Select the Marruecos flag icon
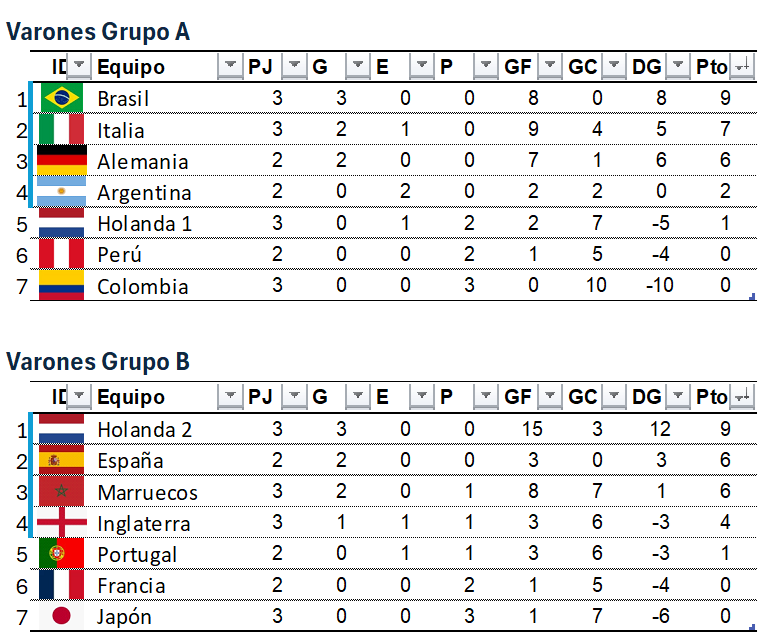758x633 pixels. (62, 492)
